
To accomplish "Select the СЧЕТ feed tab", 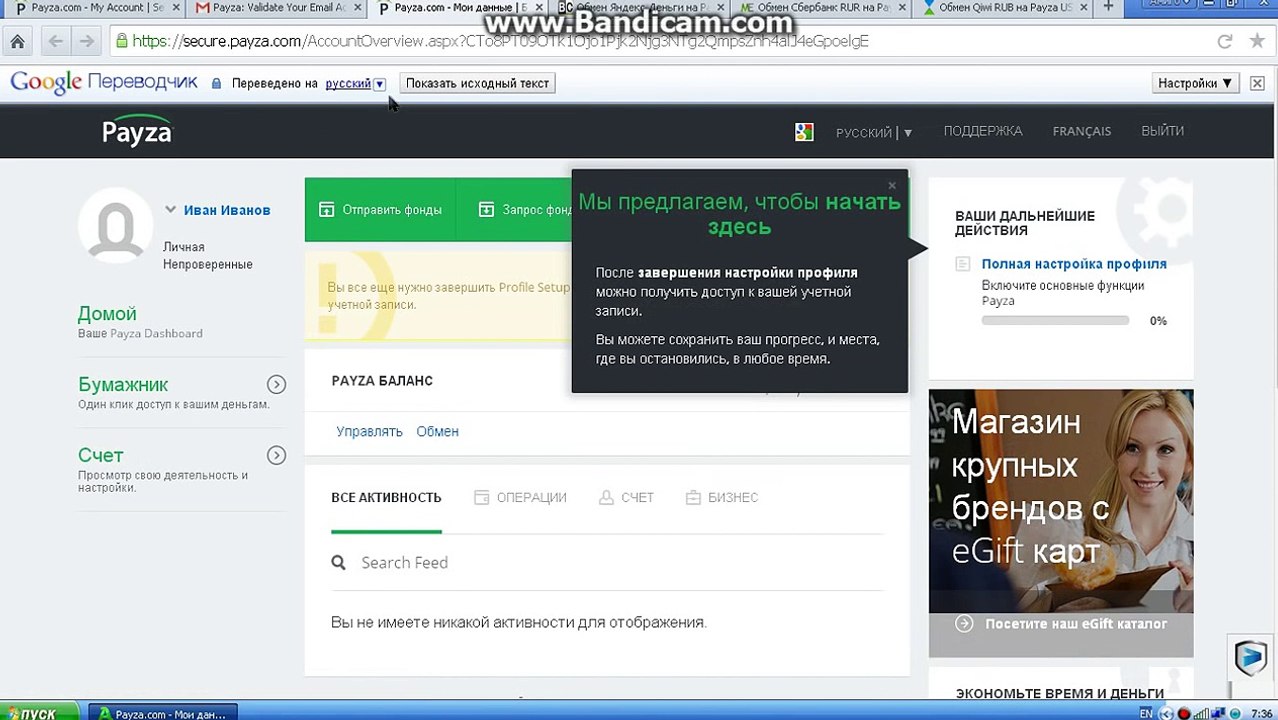I will [x=626, y=497].
